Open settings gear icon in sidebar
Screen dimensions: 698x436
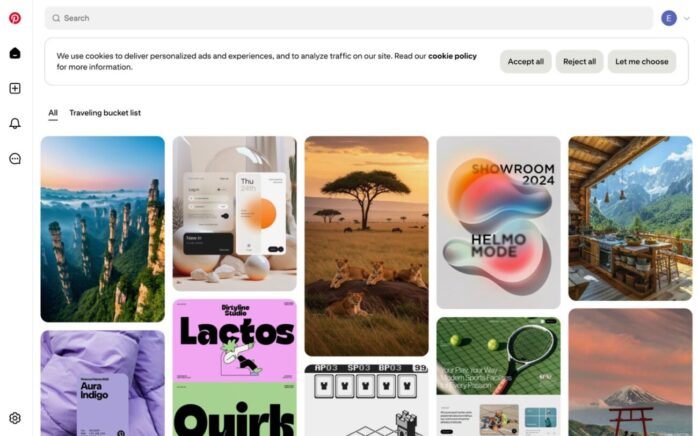(x=15, y=418)
